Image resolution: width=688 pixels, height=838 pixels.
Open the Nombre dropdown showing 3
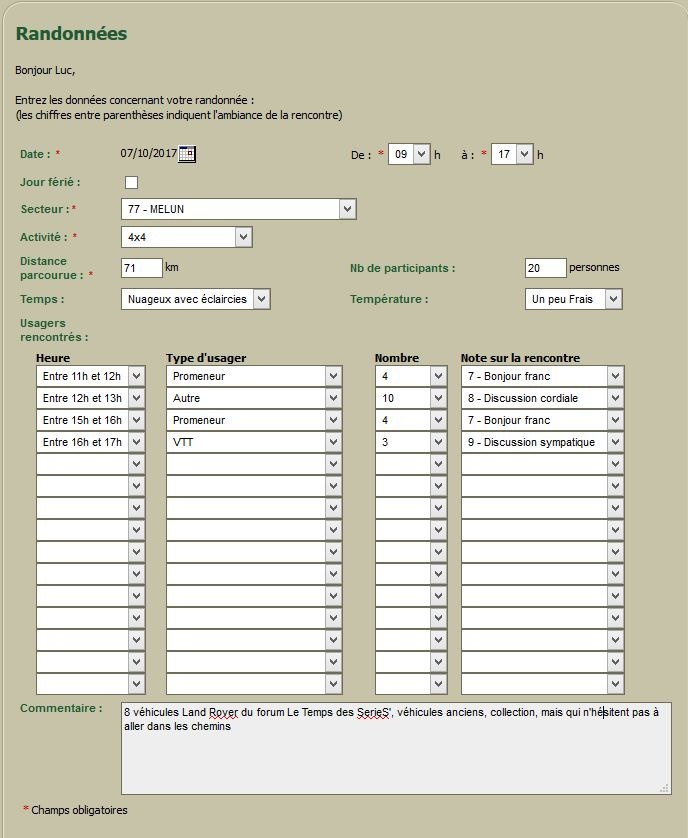[x=411, y=442]
